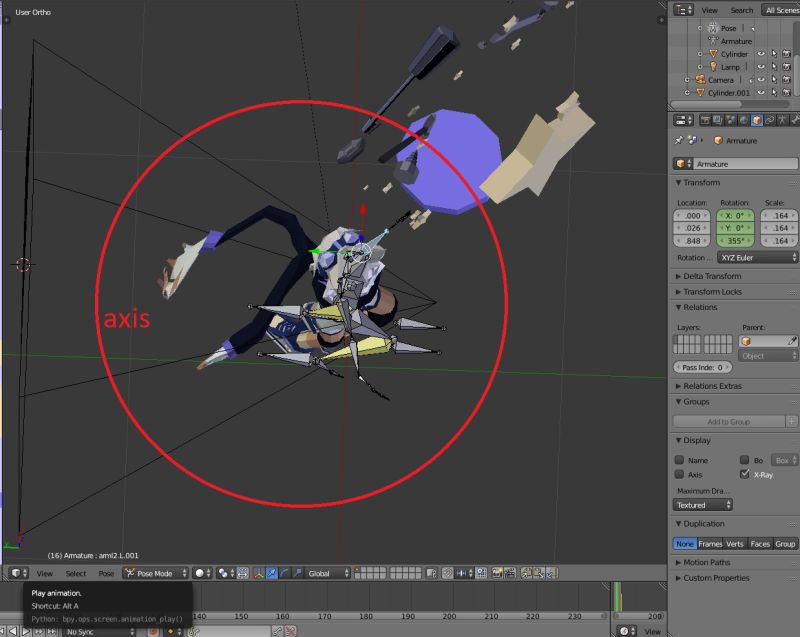Open the 3D view editor type selector
Screen dimensions: 800x637
tap(19, 573)
